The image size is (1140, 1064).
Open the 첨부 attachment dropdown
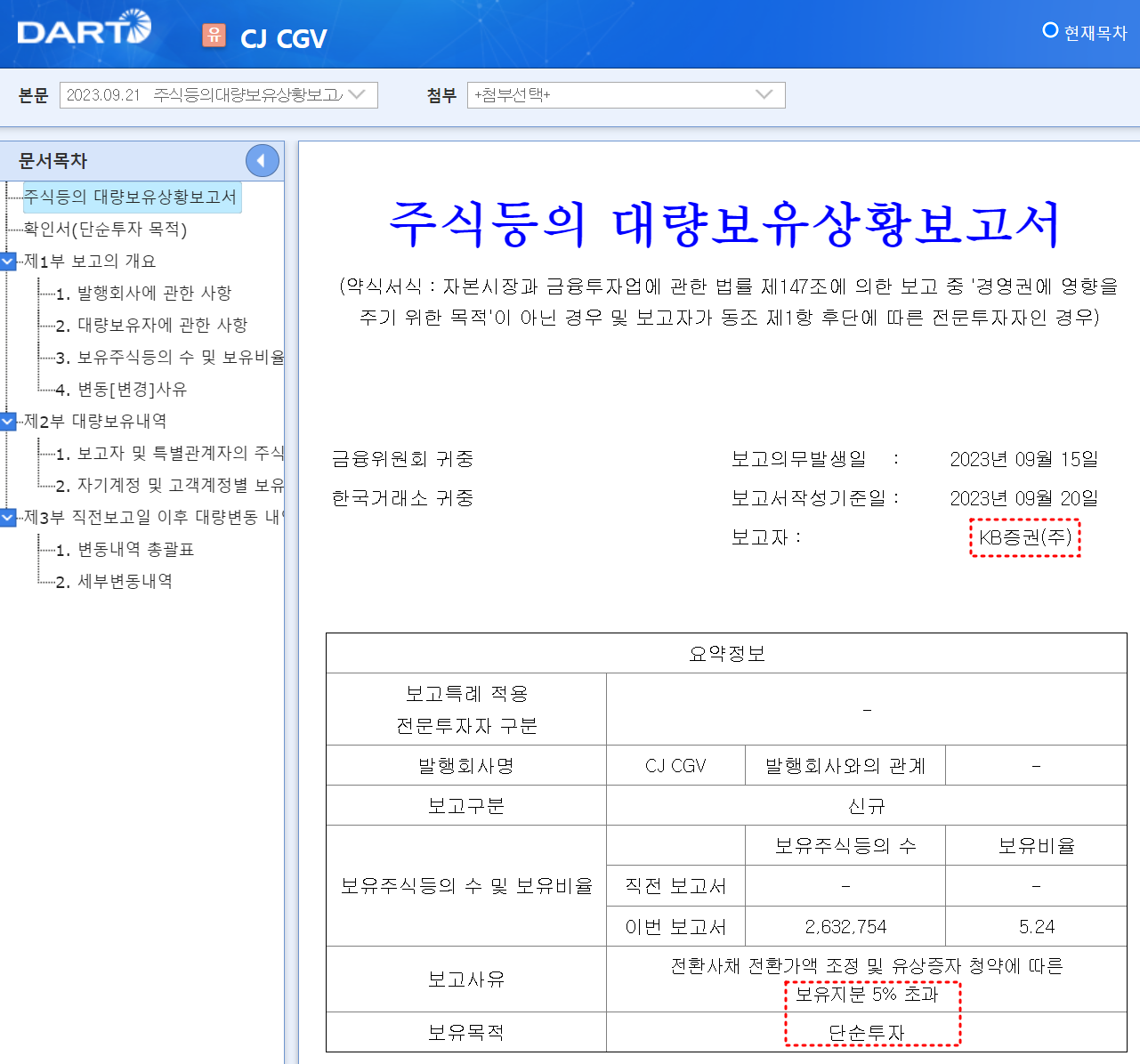tap(627, 95)
